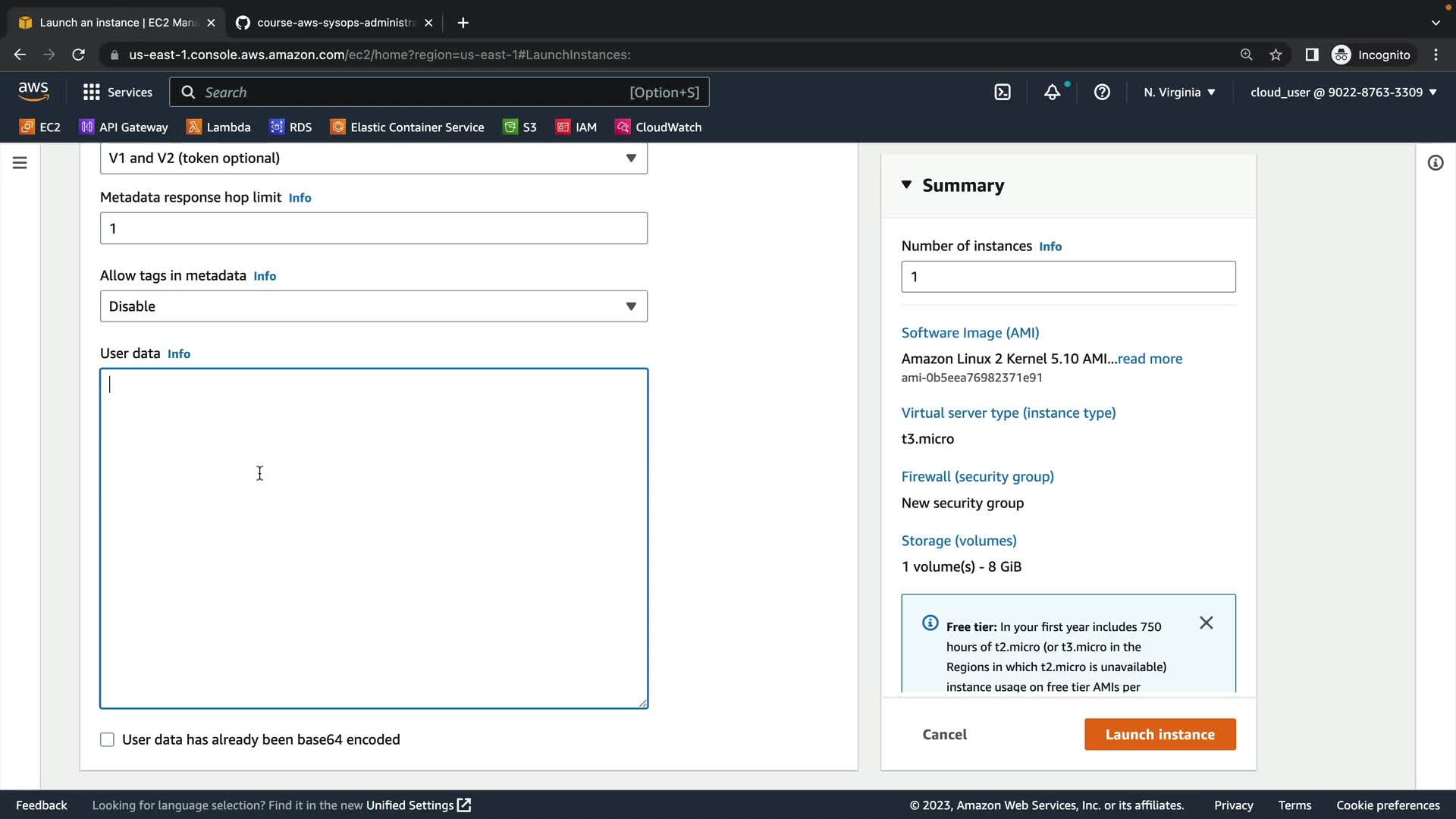
Task: Bookmark the page with star icon
Action: pyautogui.click(x=1276, y=55)
